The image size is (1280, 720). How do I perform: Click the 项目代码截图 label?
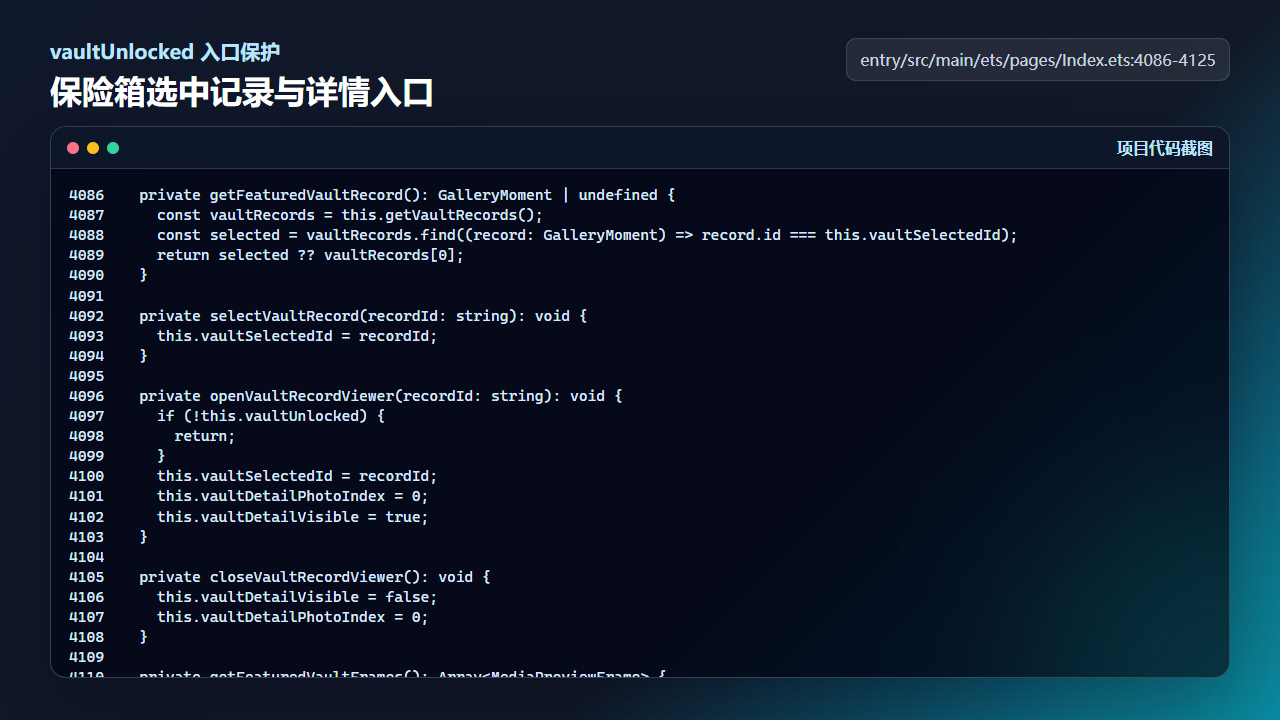(x=1165, y=148)
